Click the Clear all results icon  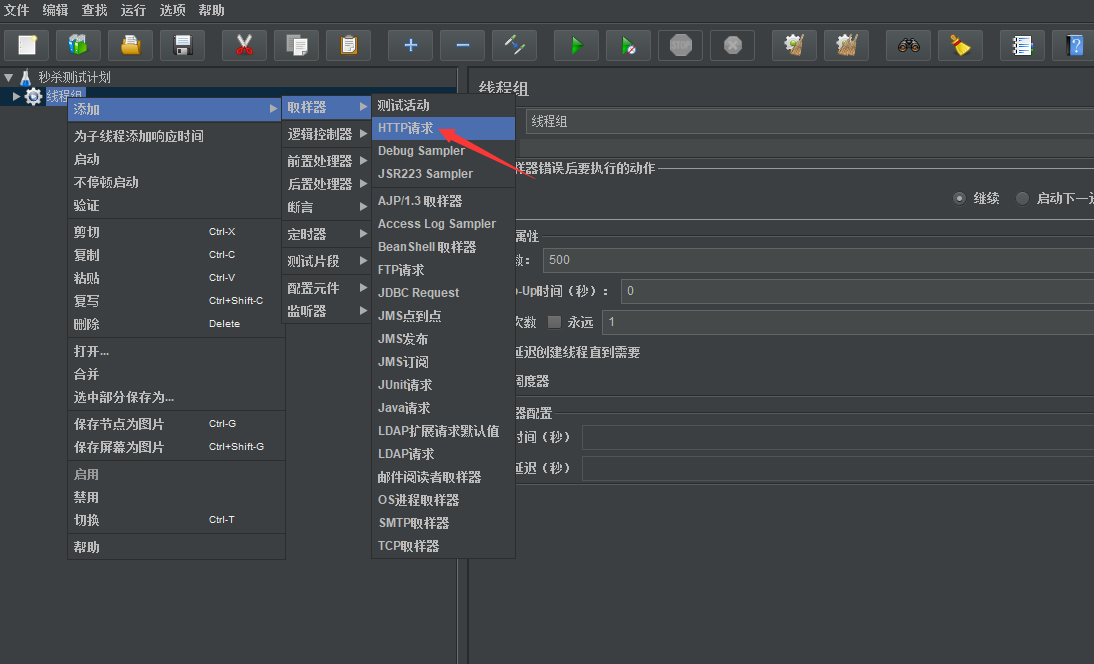click(x=846, y=45)
